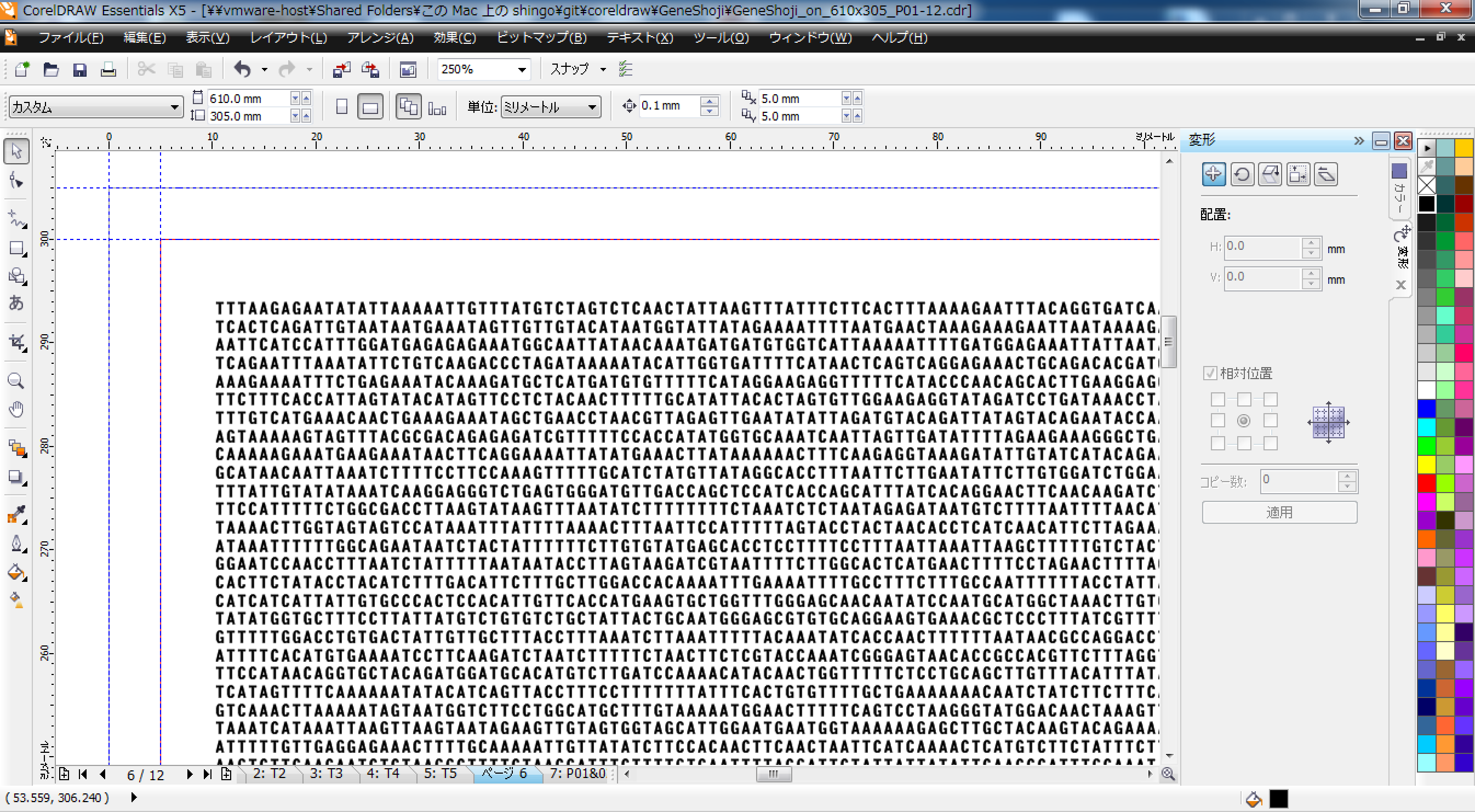Click the Export icon
This screenshot has height=812, width=1475.
coord(370,69)
